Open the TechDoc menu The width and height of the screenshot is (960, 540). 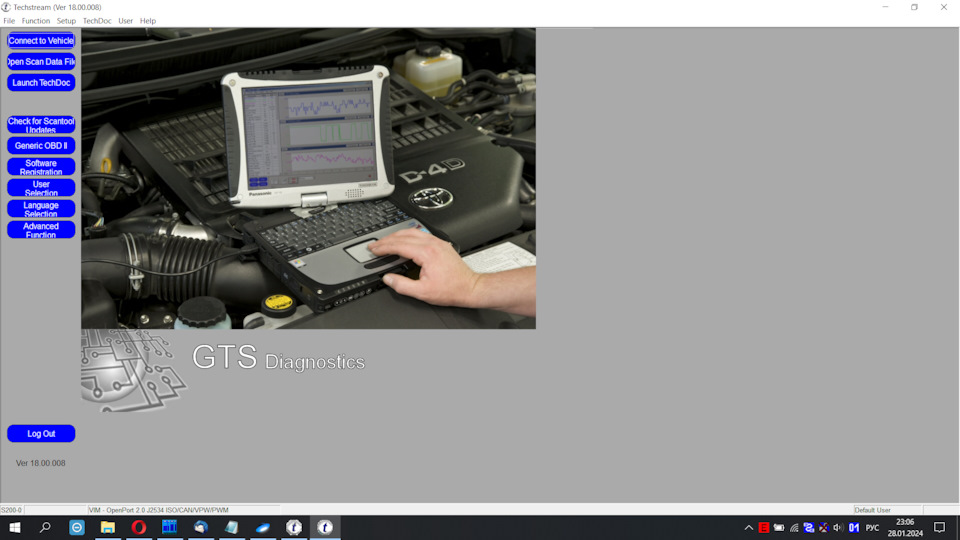(97, 21)
